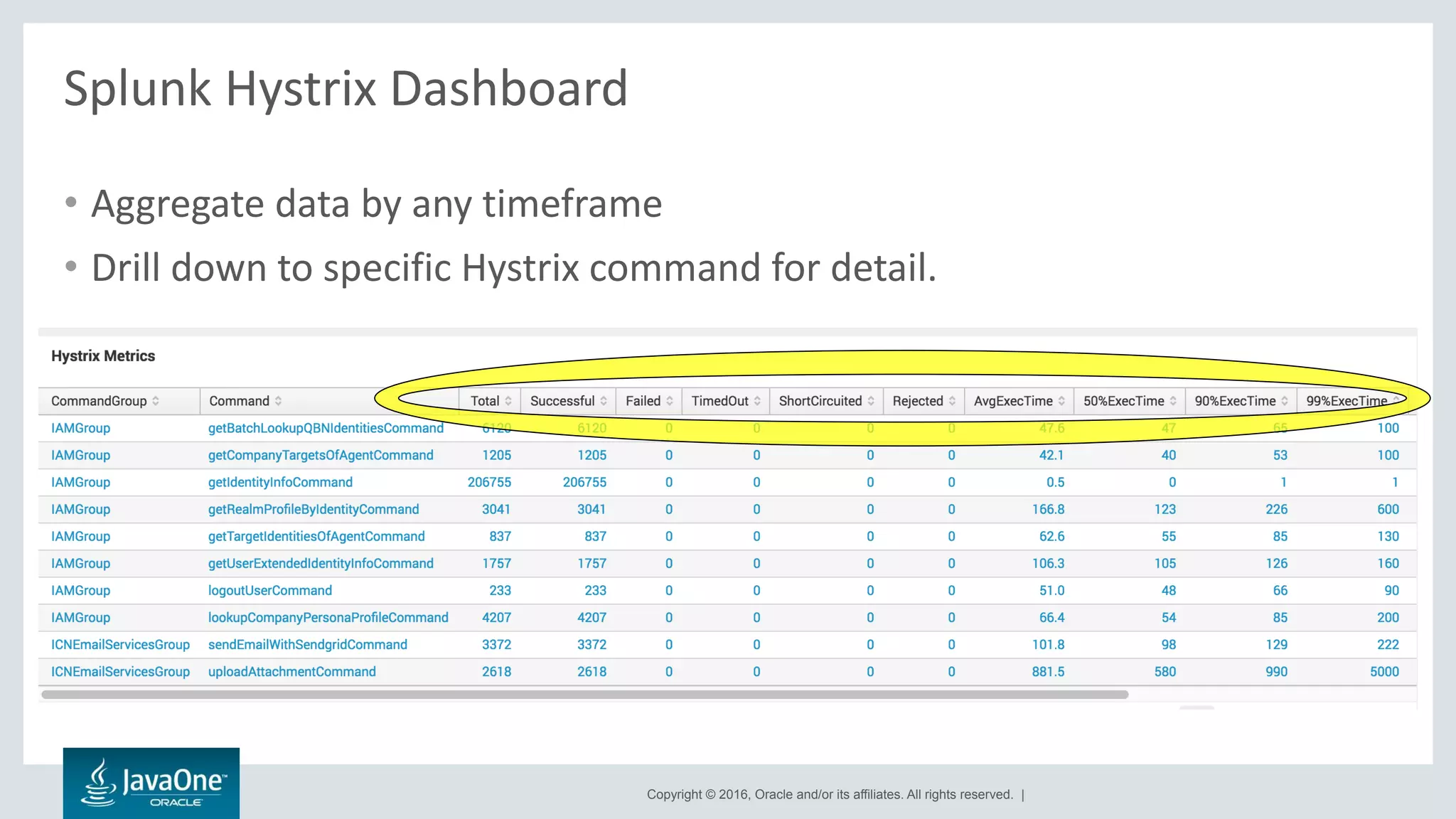Click getTargetIdentitiesOfAgentCommand
1456x819 pixels.
point(316,536)
